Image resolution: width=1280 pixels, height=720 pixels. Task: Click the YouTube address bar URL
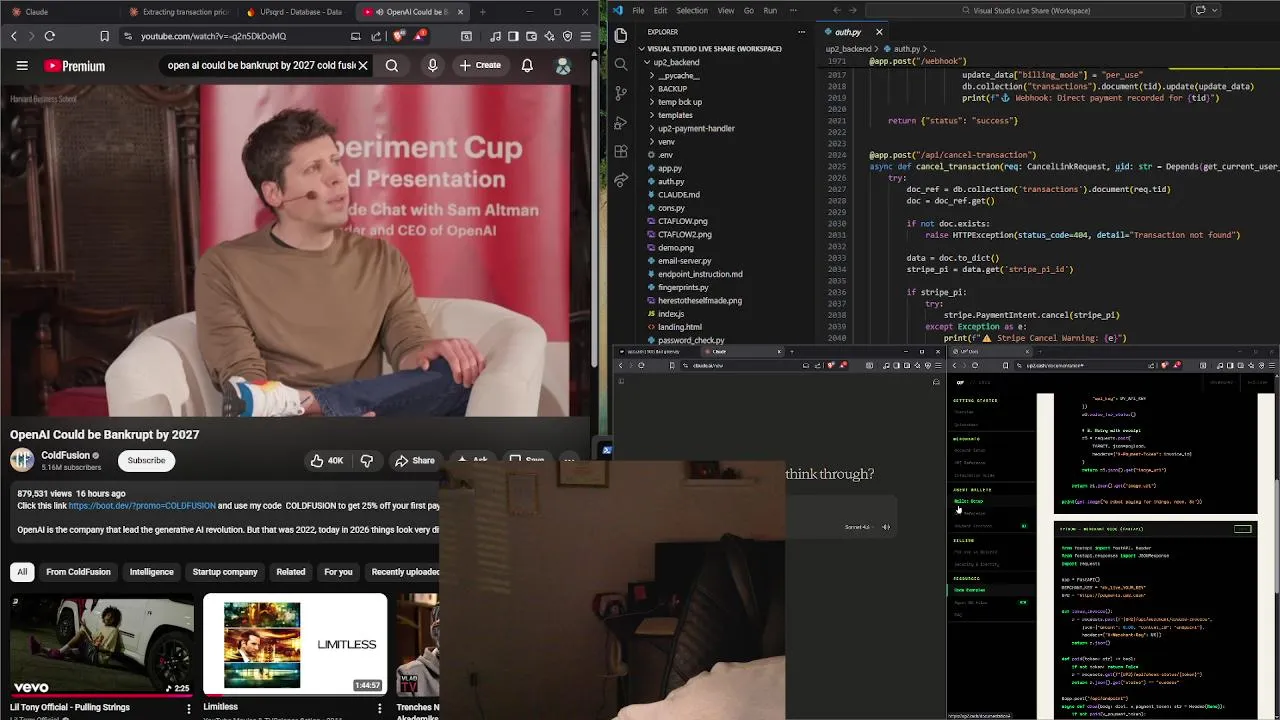tap(213, 36)
